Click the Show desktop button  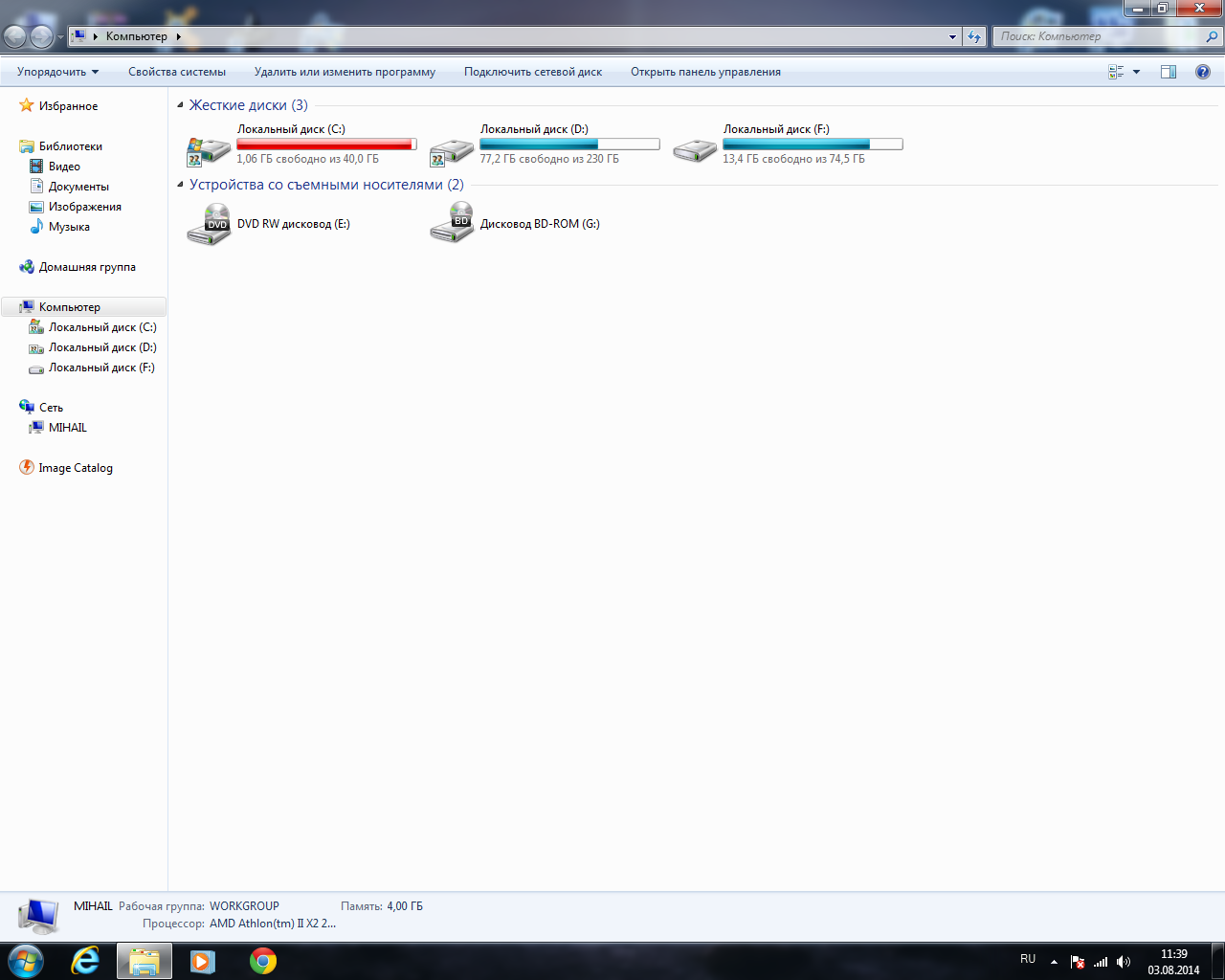coord(1218,961)
